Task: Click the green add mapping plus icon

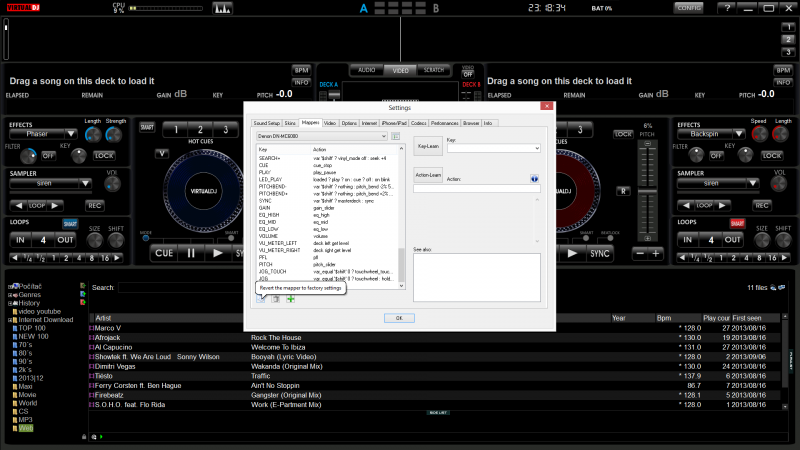Action: pos(291,299)
